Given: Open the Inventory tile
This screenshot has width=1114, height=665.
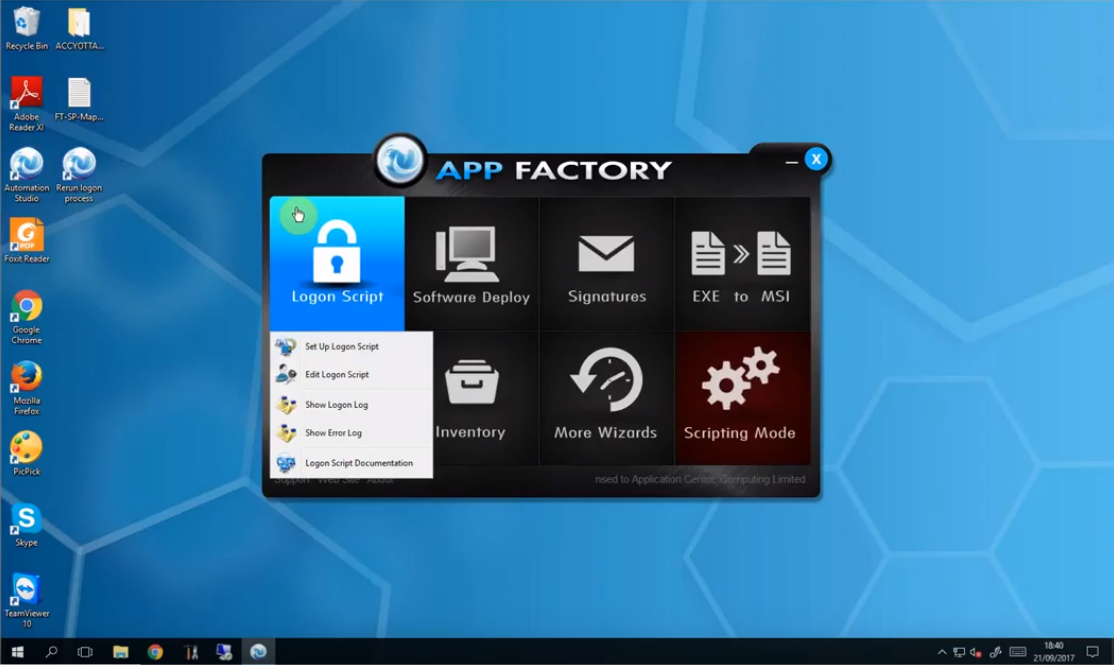Looking at the screenshot, I should pyautogui.click(x=471, y=399).
